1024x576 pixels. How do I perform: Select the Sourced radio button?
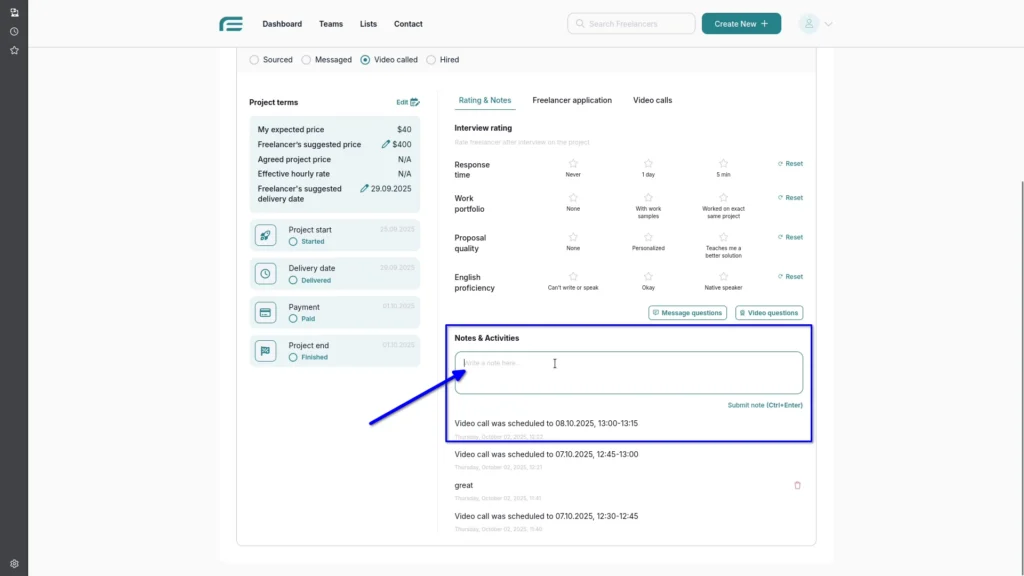click(x=254, y=59)
